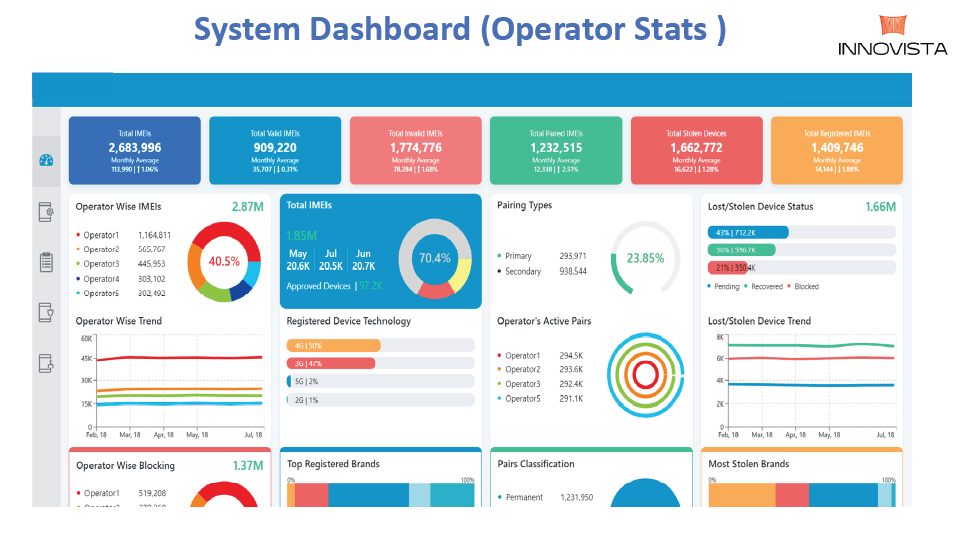The image size is (960, 540).
Task: Click the Total Registered IMEIs card
Action: [837, 151]
